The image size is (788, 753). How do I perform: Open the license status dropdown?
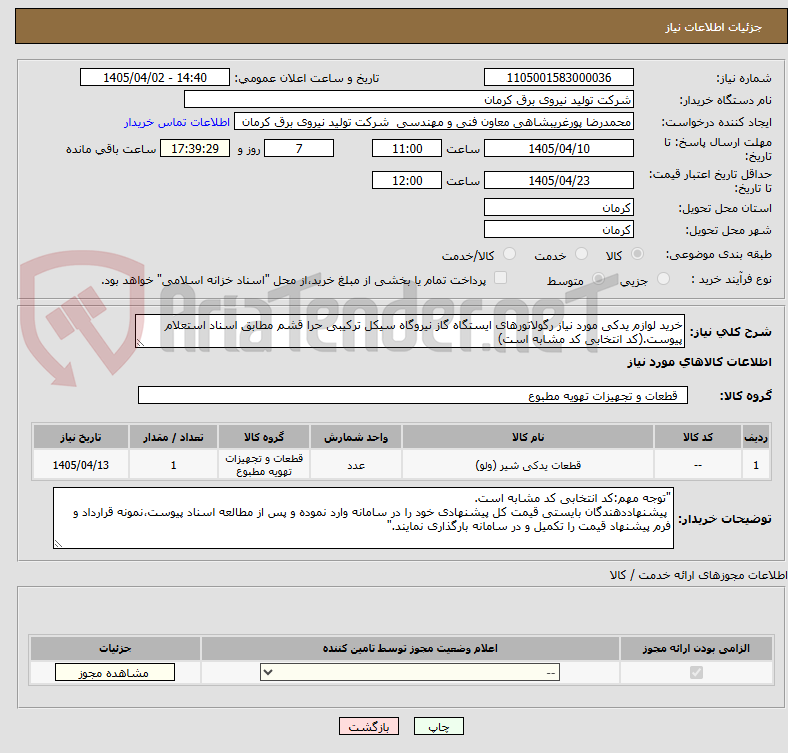tap(410, 673)
